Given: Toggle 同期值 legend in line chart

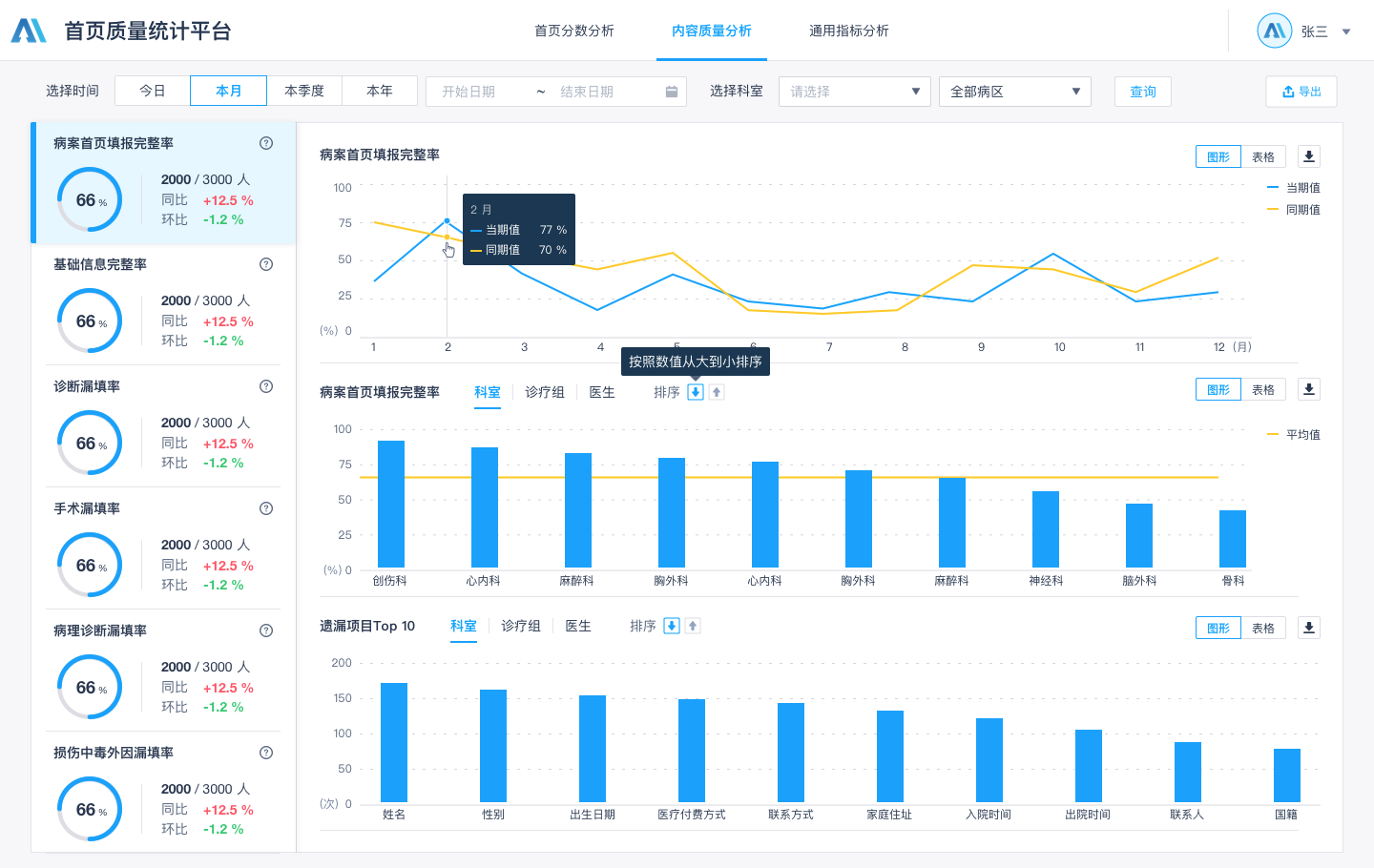Looking at the screenshot, I should point(1294,210).
